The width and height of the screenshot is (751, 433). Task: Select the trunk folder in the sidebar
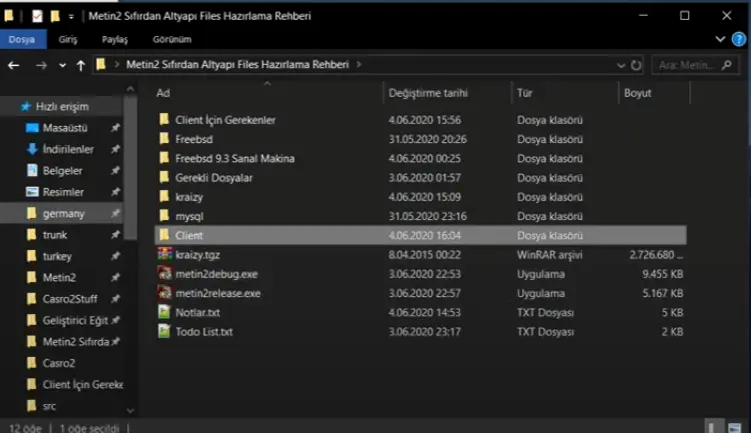pos(55,235)
